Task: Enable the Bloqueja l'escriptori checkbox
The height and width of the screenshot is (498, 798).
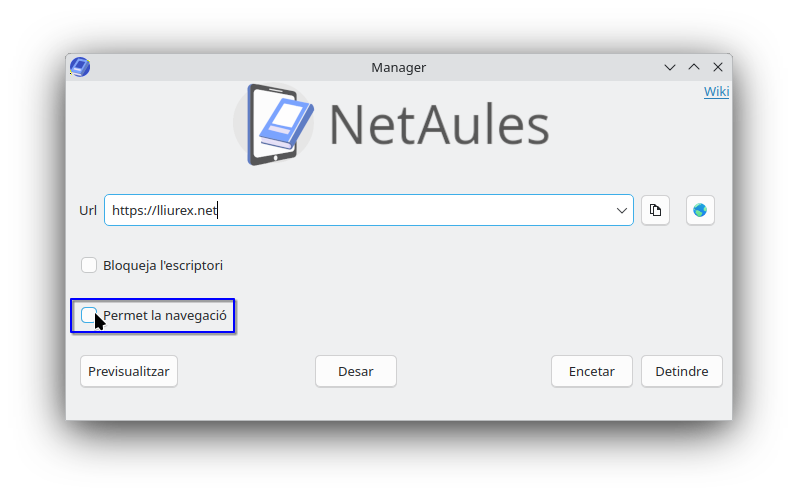Action: [x=89, y=265]
